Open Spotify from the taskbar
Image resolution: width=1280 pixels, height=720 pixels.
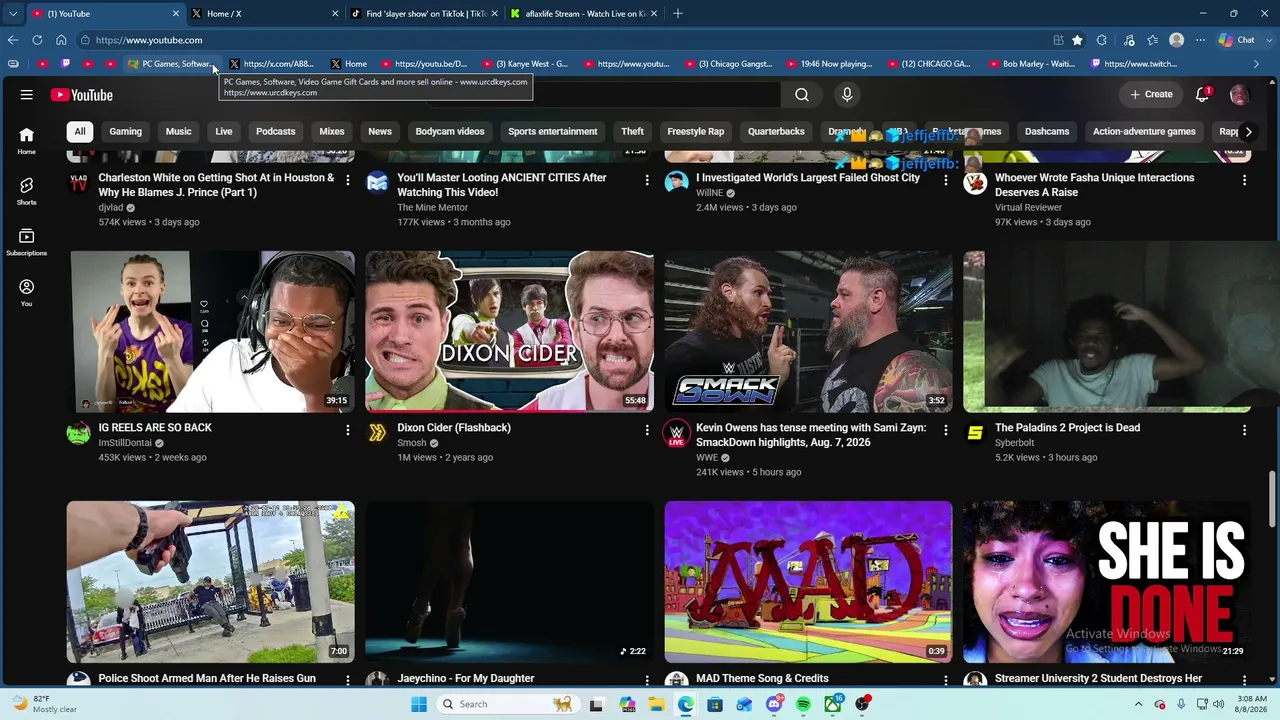pos(804,704)
